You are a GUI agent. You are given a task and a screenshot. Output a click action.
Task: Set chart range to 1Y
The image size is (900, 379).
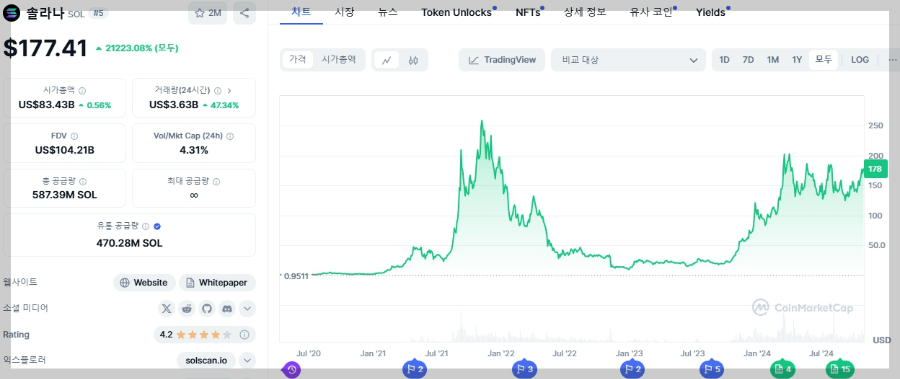[x=797, y=60]
